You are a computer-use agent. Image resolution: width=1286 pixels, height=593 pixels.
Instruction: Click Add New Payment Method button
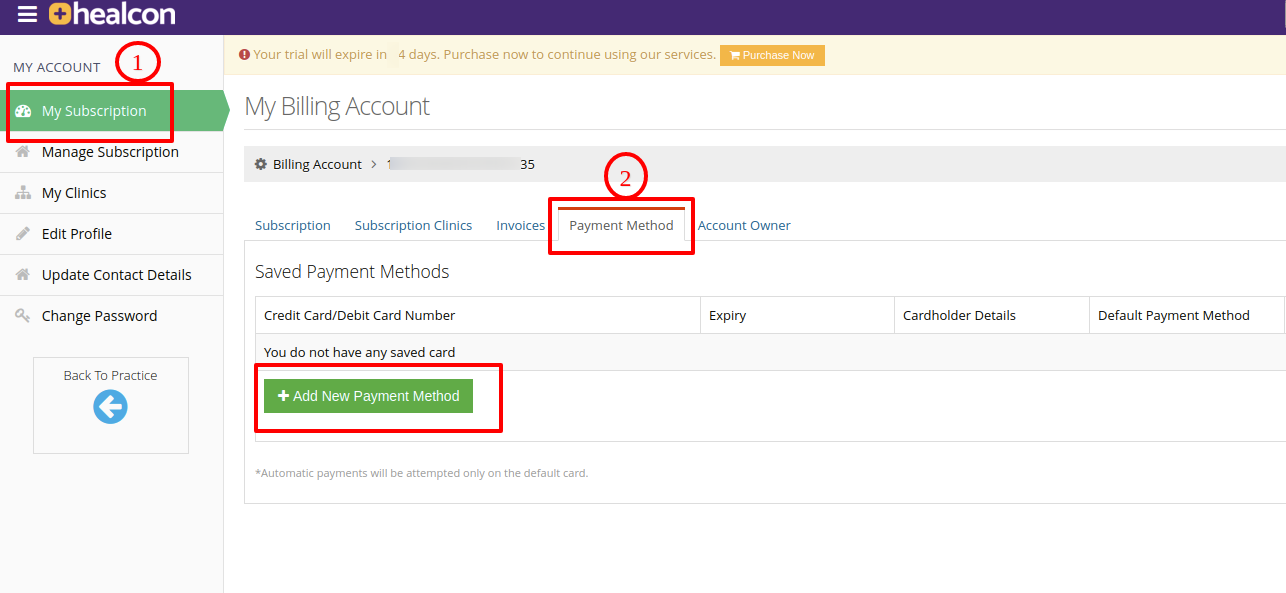coord(368,396)
